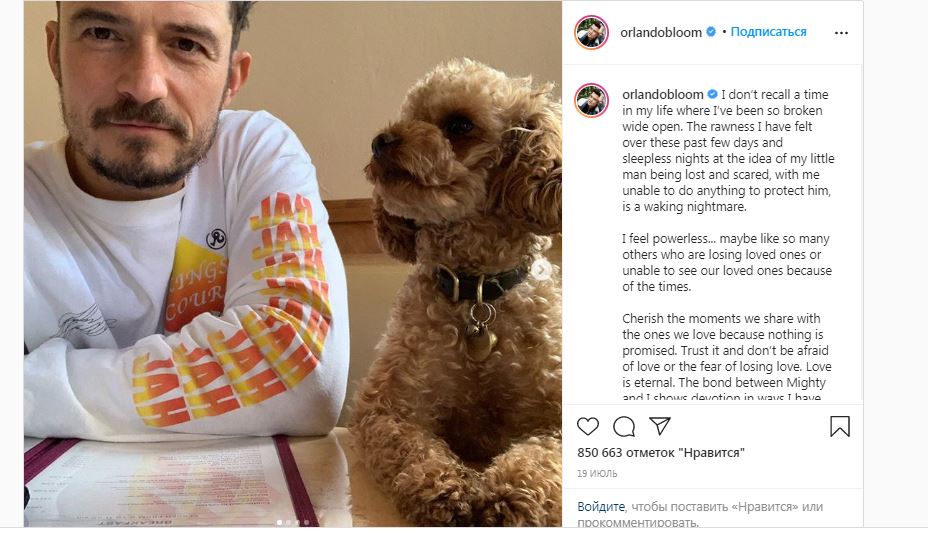This screenshot has width=928, height=533.
Task: Follow the account via Подписаться
Action: [768, 32]
